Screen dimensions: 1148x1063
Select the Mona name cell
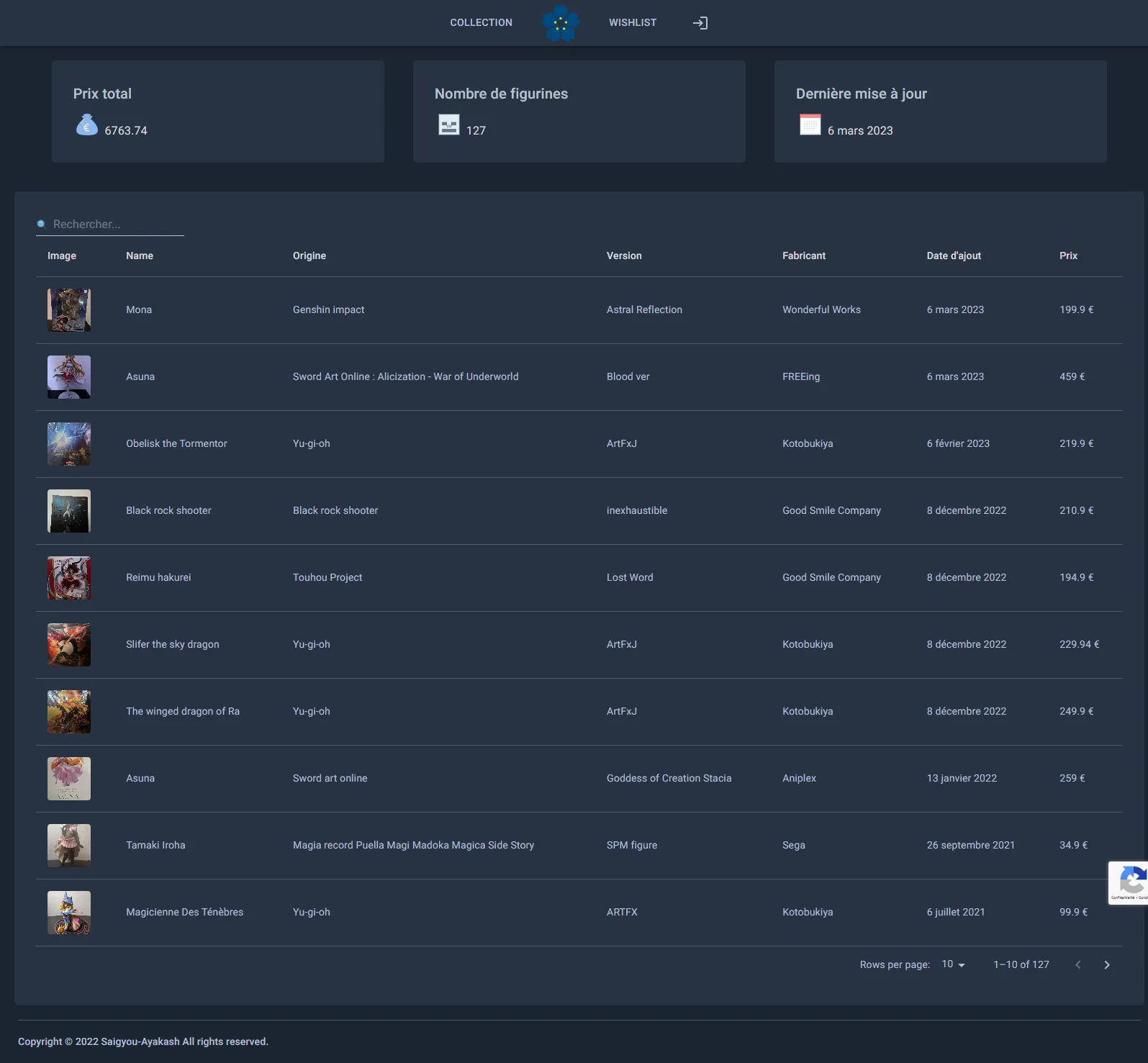[x=139, y=310]
